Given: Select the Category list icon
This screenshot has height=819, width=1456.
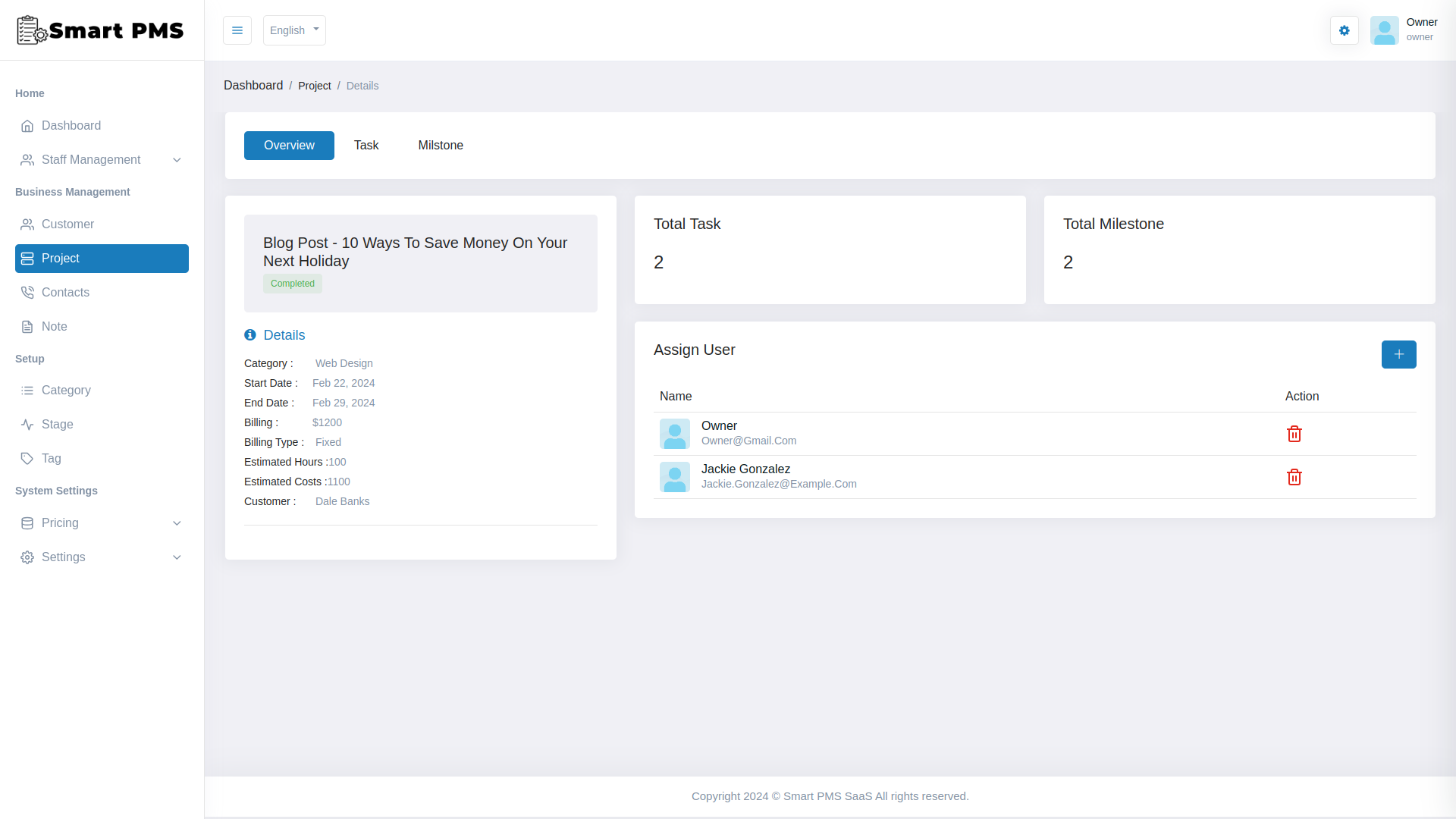Looking at the screenshot, I should [27, 390].
